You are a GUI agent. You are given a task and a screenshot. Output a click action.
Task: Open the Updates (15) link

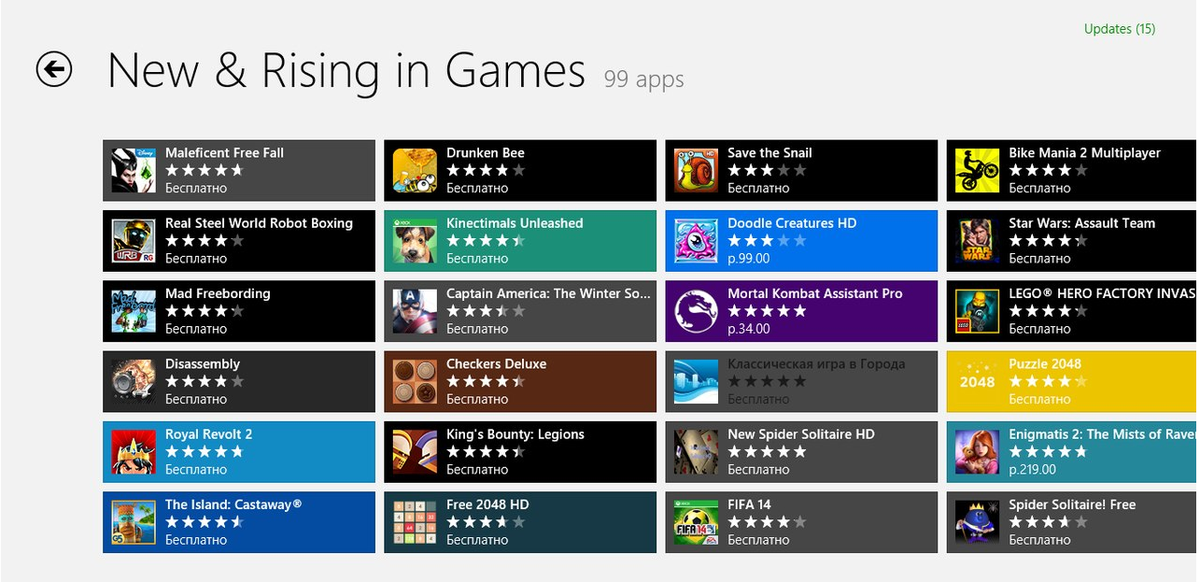1119,29
